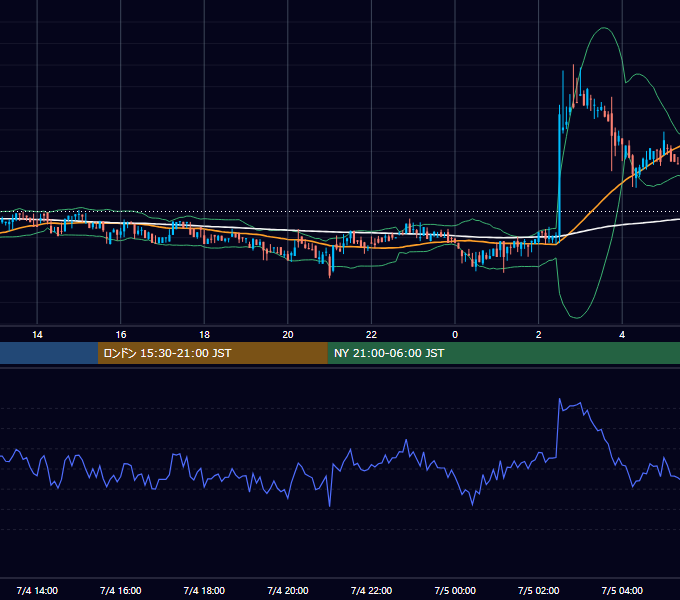The width and height of the screenshot is (680, 600).
Task: Click the '7/4 18:00' date label
Action: tap(204, 590)
